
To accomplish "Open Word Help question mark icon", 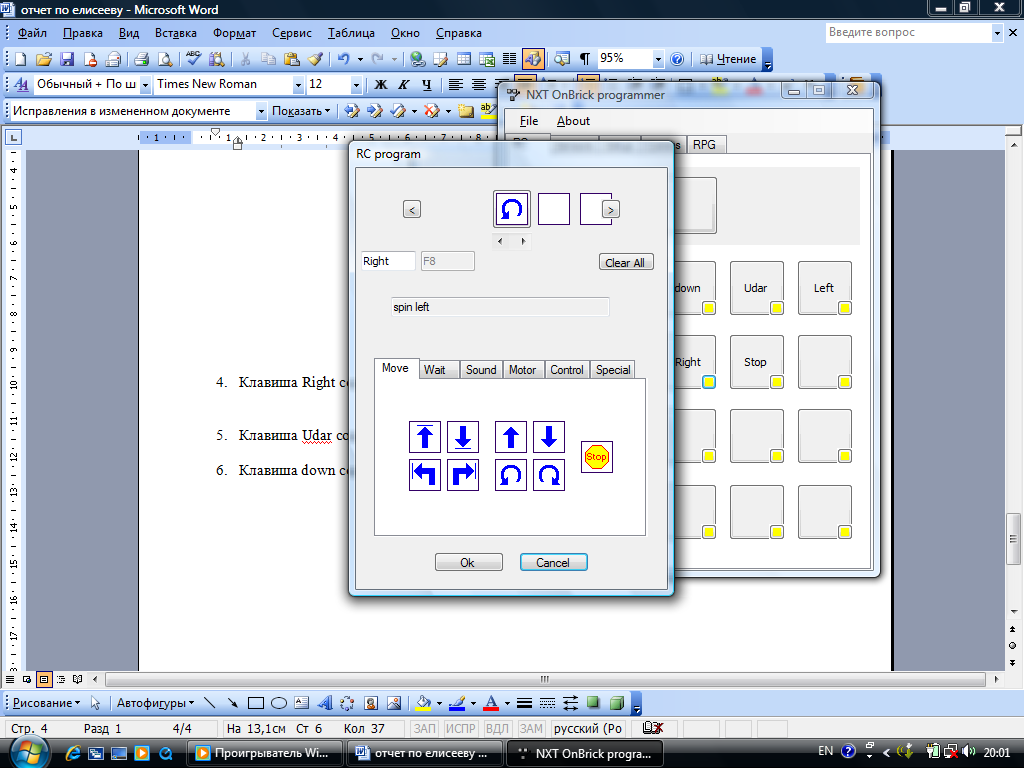I will pos(677,59).
